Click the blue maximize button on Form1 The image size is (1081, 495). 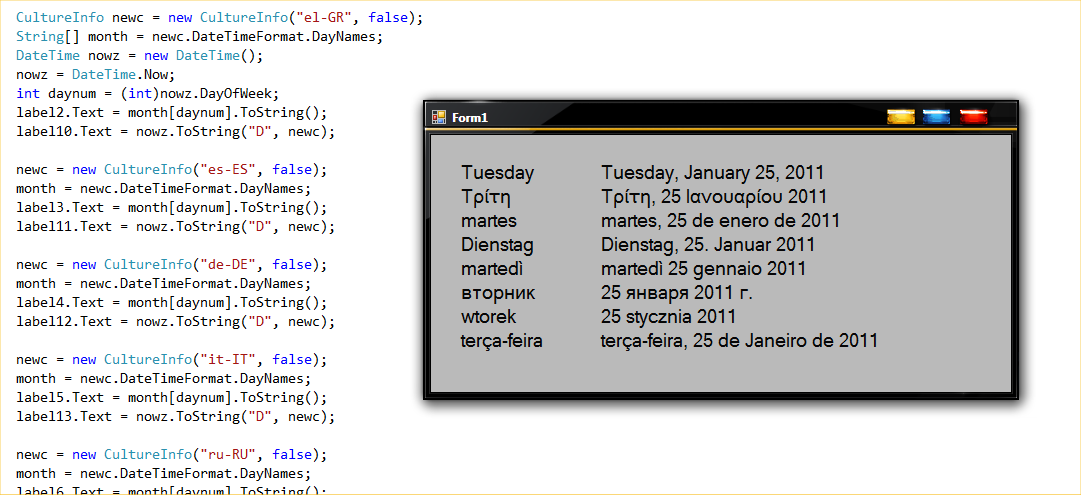[x=937, y=117]
